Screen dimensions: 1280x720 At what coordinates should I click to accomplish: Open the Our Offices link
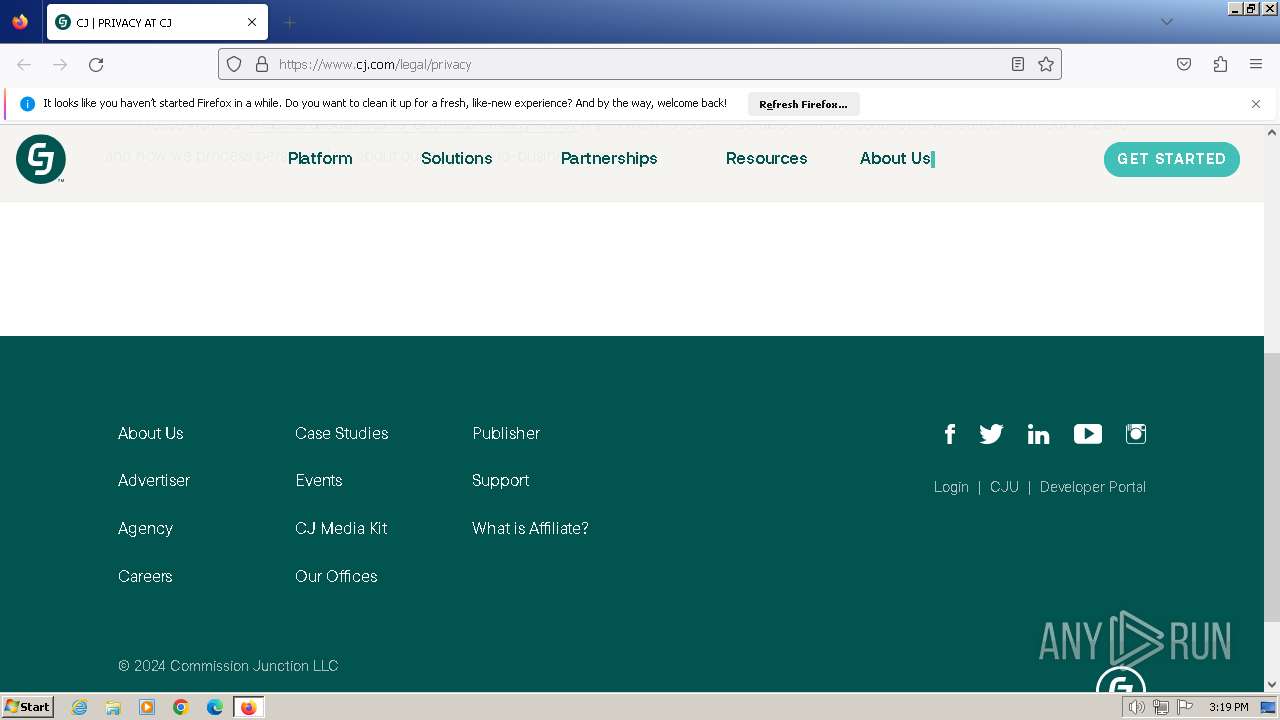click(336, 576)
